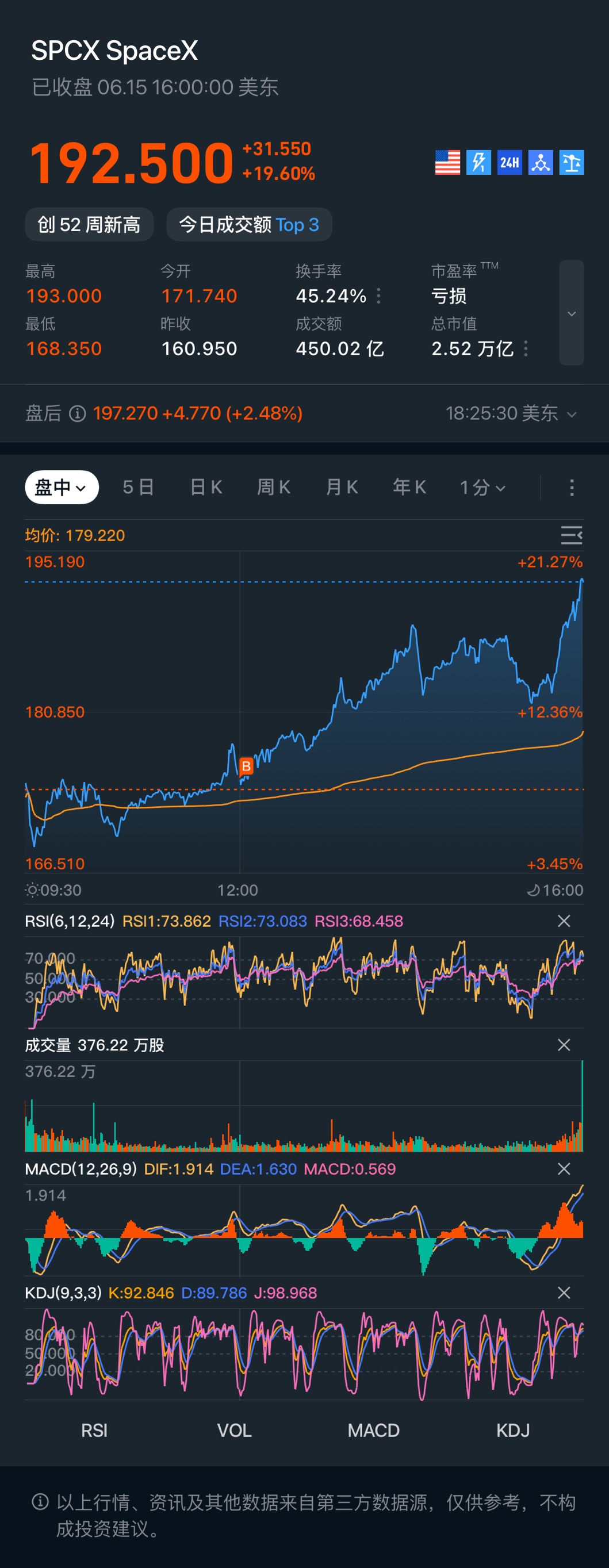Tap 市盈率 value 亏损
Screen dimensions: 609x1568
point(449,296)
